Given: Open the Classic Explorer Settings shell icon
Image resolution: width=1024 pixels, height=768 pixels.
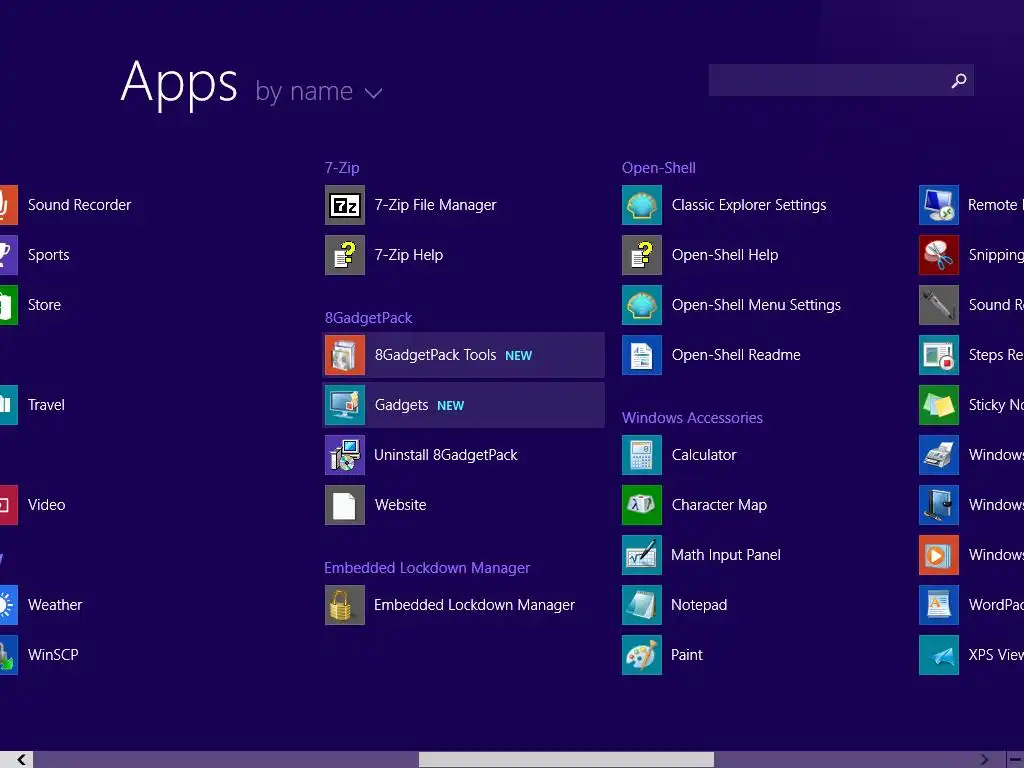Looking at the screenshot, I should (x=642, y=205).
